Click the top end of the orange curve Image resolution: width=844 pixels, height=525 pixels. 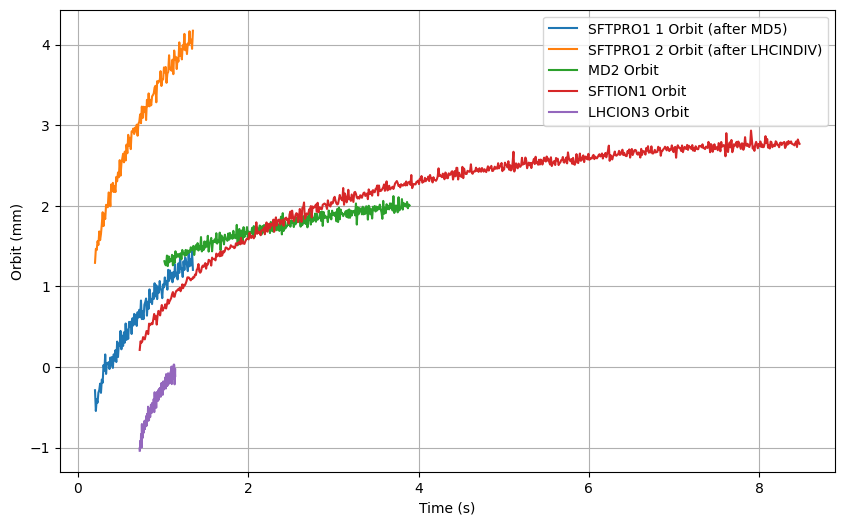(192, 32)
